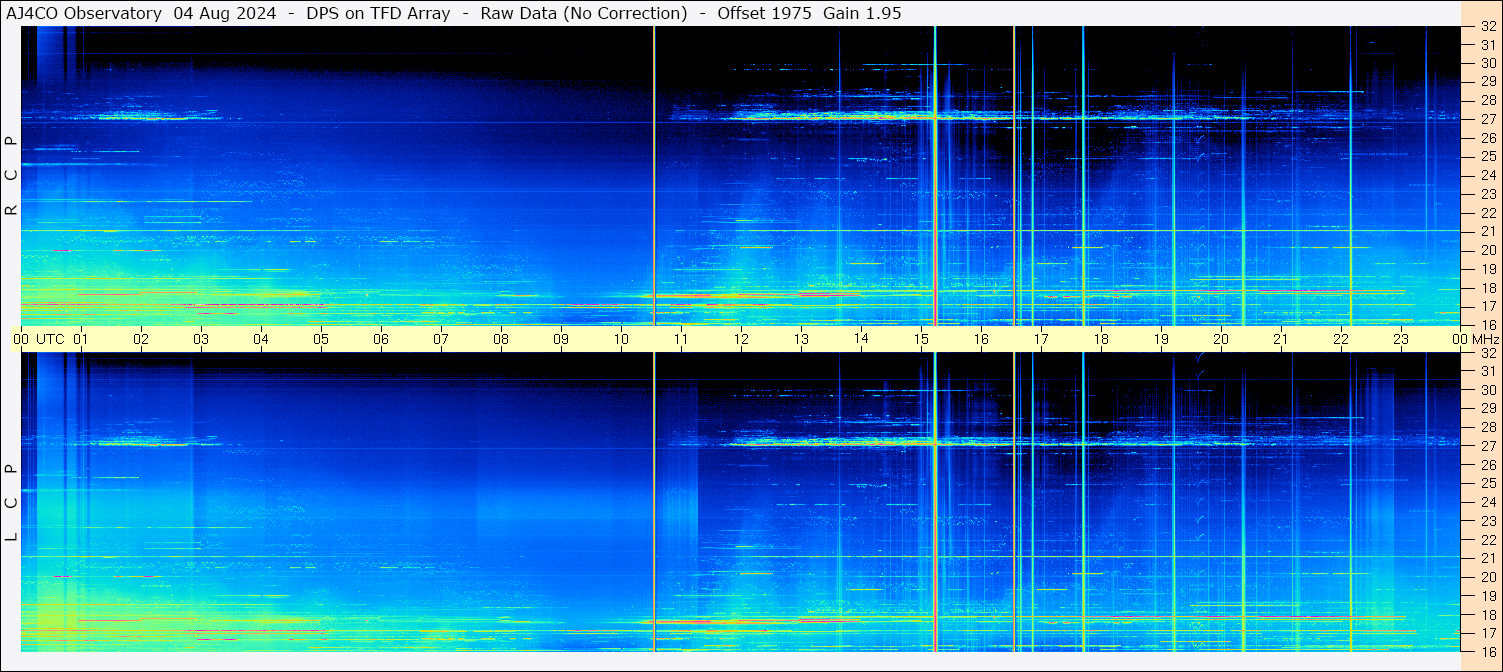The image size is (1503, 672).
Task: Click the 06 hour mark on time axis
Action: point(381,339)
